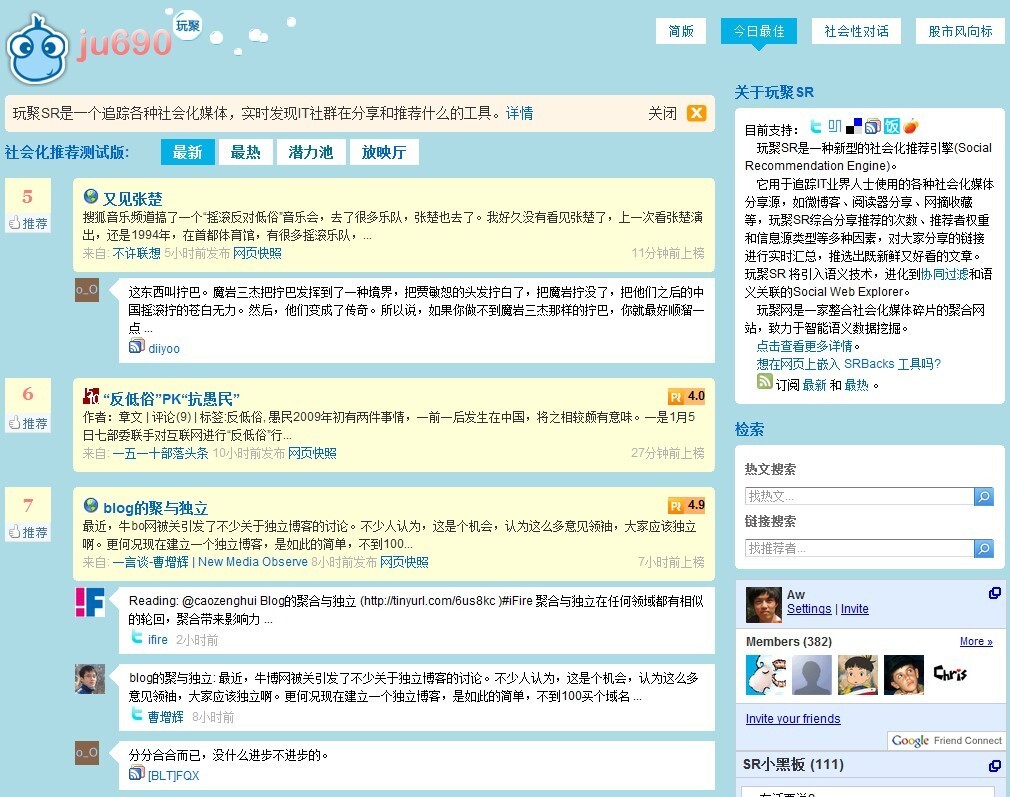Image resolution: width=1010 pixels, height=797 pixels.
Task: Pop out the SR小黑板 gadget
Action: coord(995,766)
